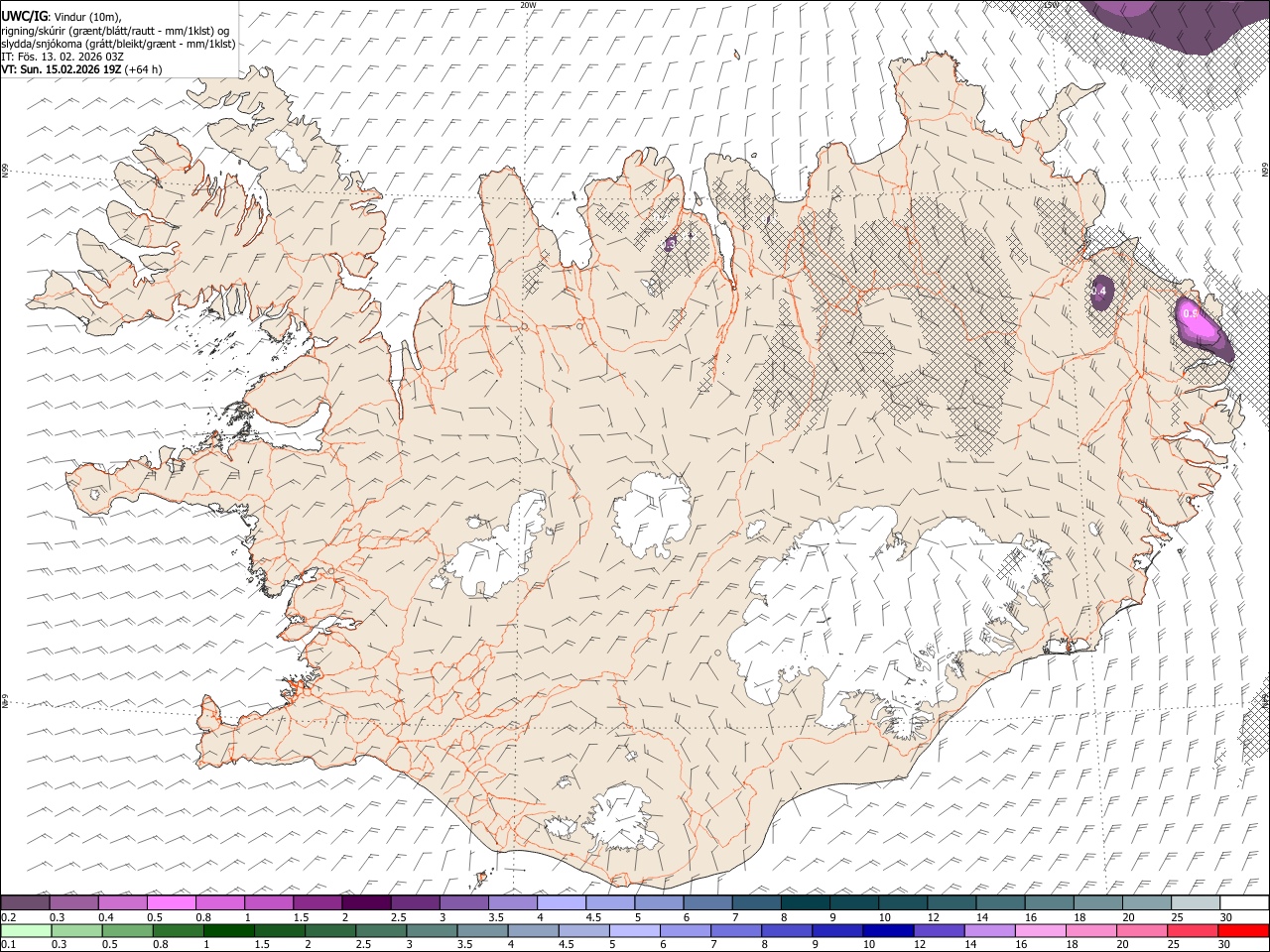The height and width of the screenshot is (952, 1270).
Task: Click the 30 label on upper scale
Action: click(1225, 917)
